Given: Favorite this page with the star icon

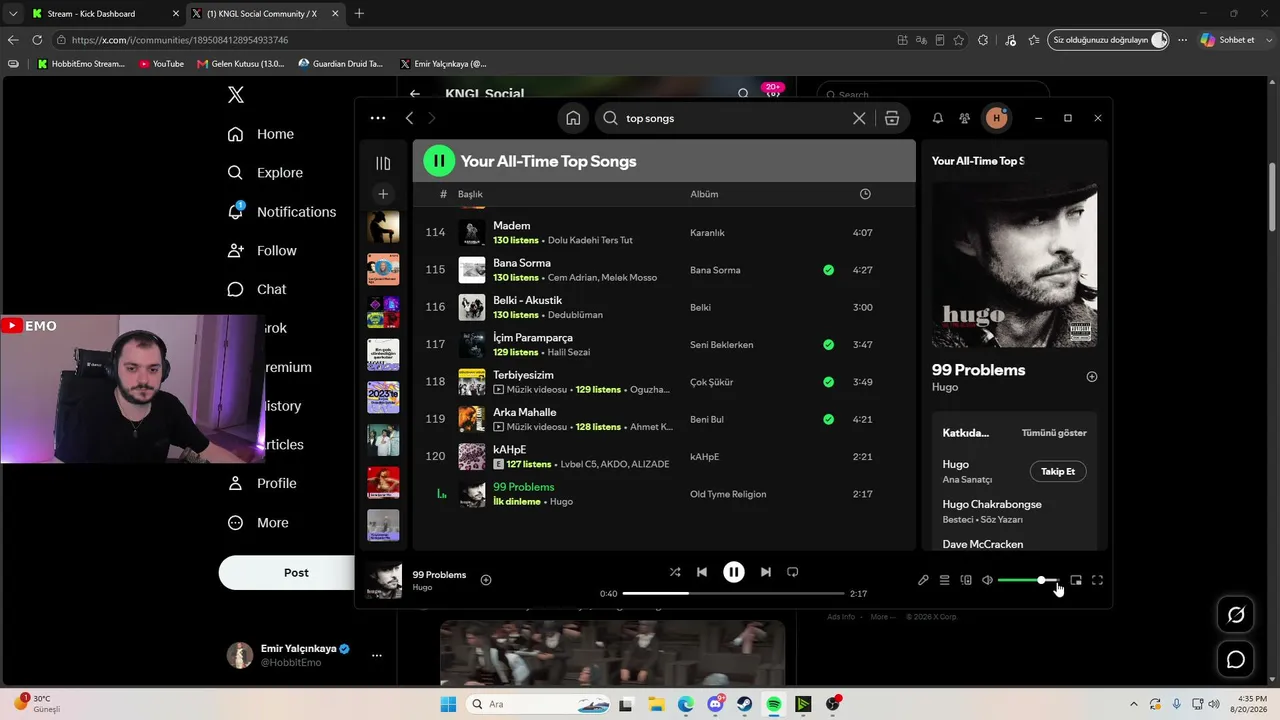Looking at the screenshot, I should pos(959,40).
